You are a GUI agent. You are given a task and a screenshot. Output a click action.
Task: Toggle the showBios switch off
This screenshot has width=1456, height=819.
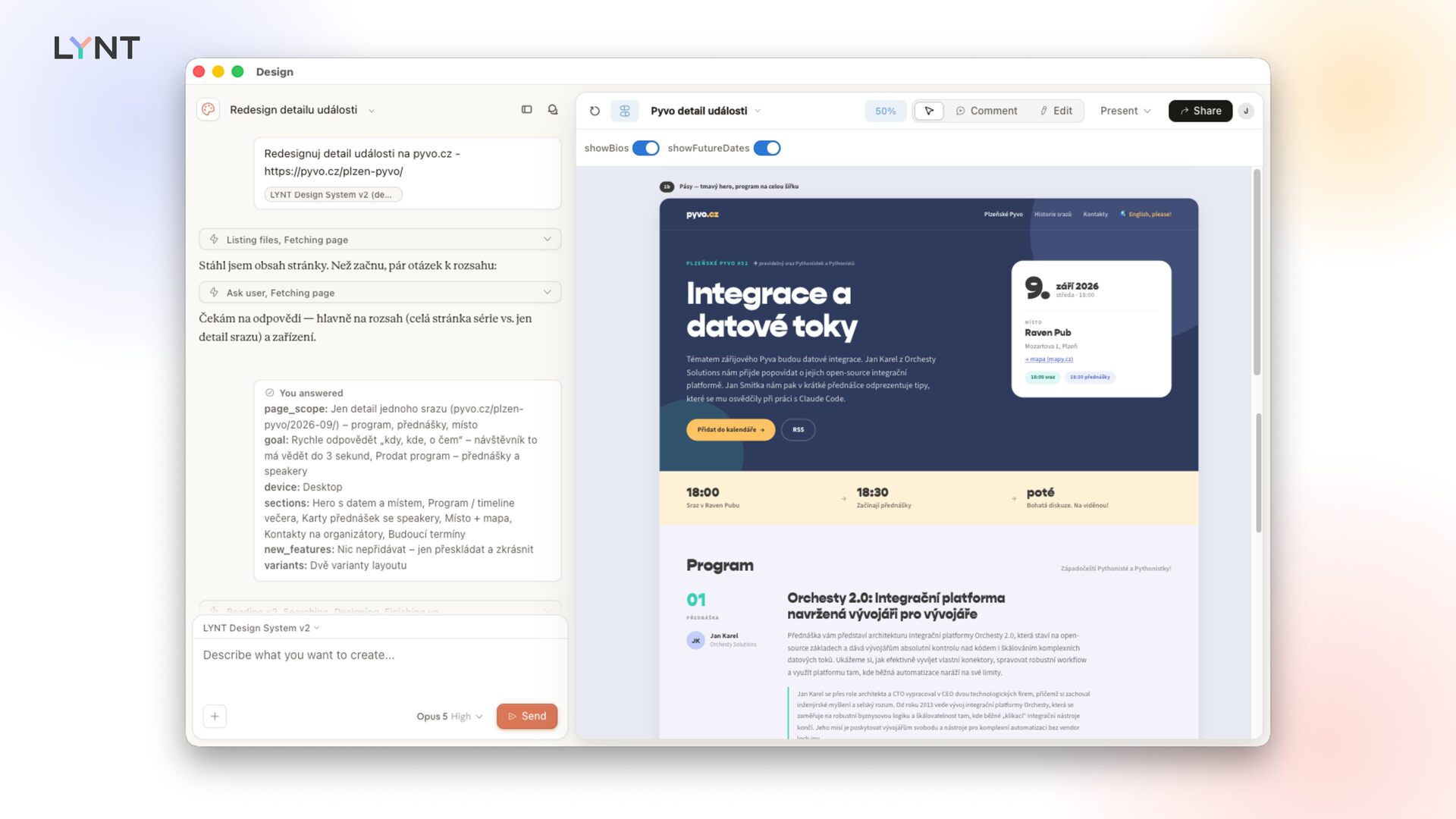pos(646,148)
